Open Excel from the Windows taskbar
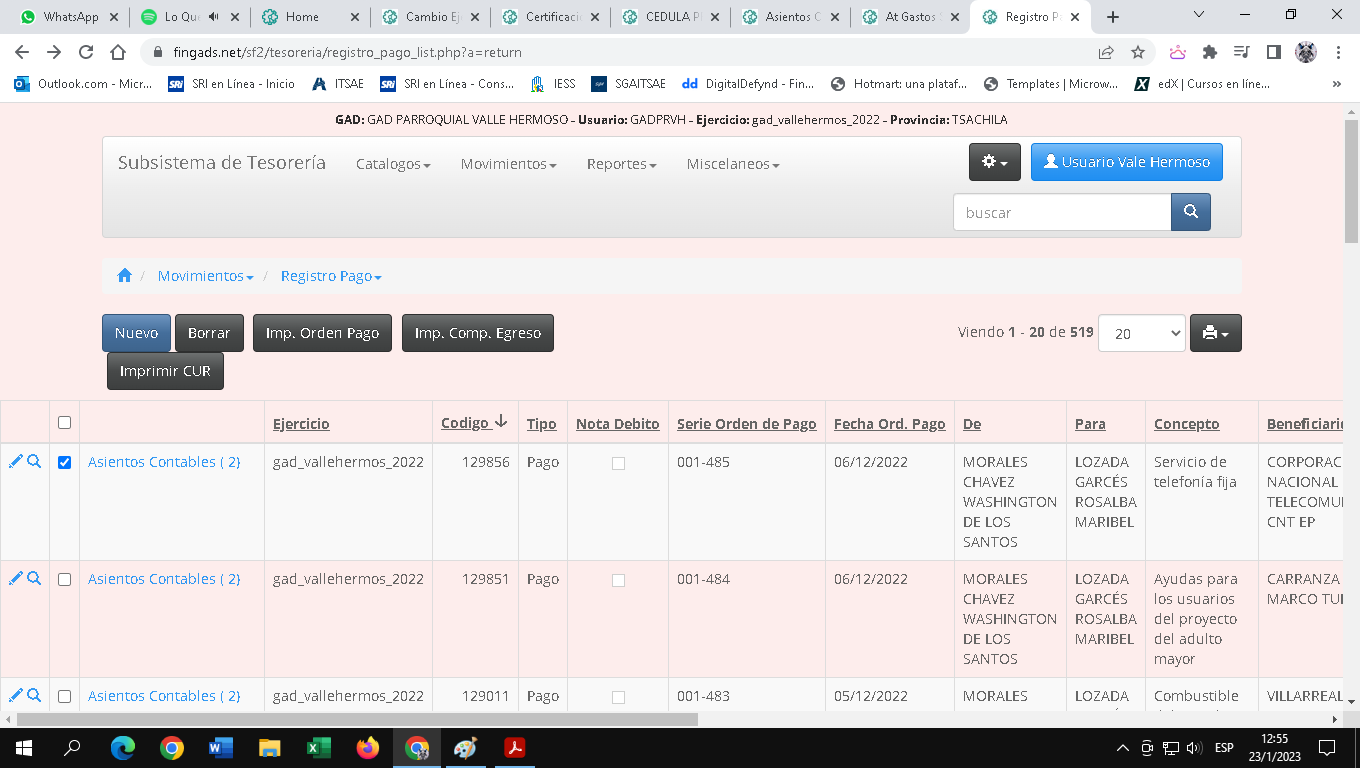This screenshot has width=1360, height=768. [x=319, y=748]
